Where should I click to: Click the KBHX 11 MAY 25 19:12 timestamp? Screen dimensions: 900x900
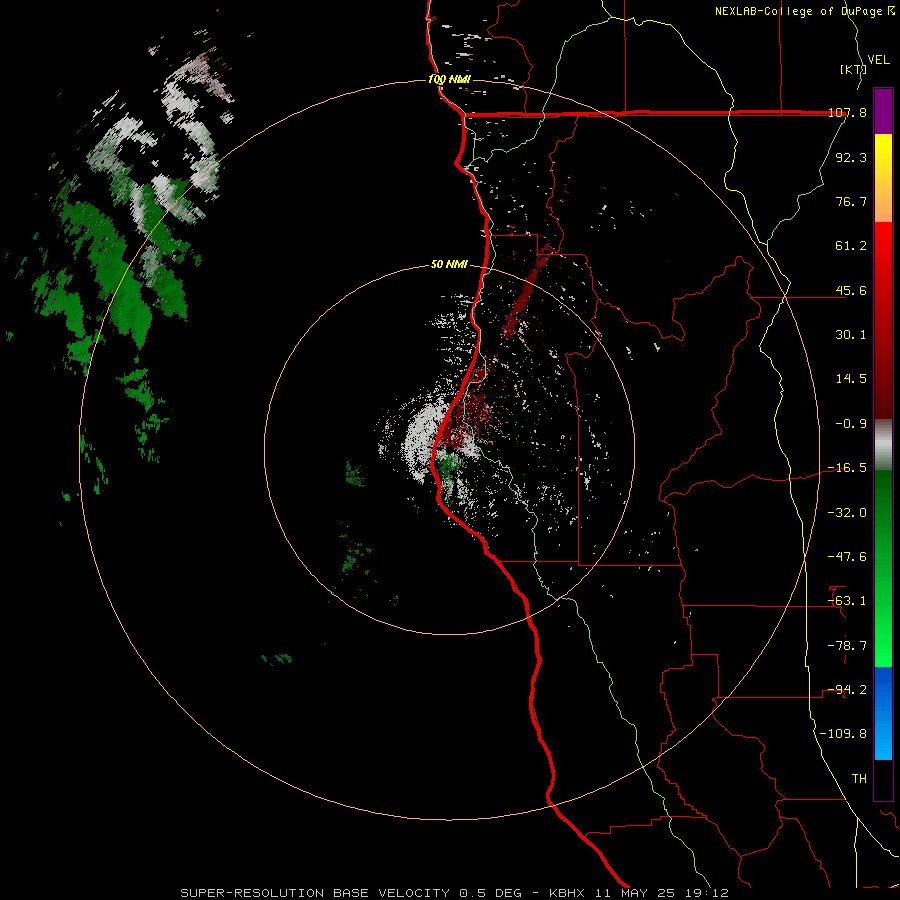(639, 893)
